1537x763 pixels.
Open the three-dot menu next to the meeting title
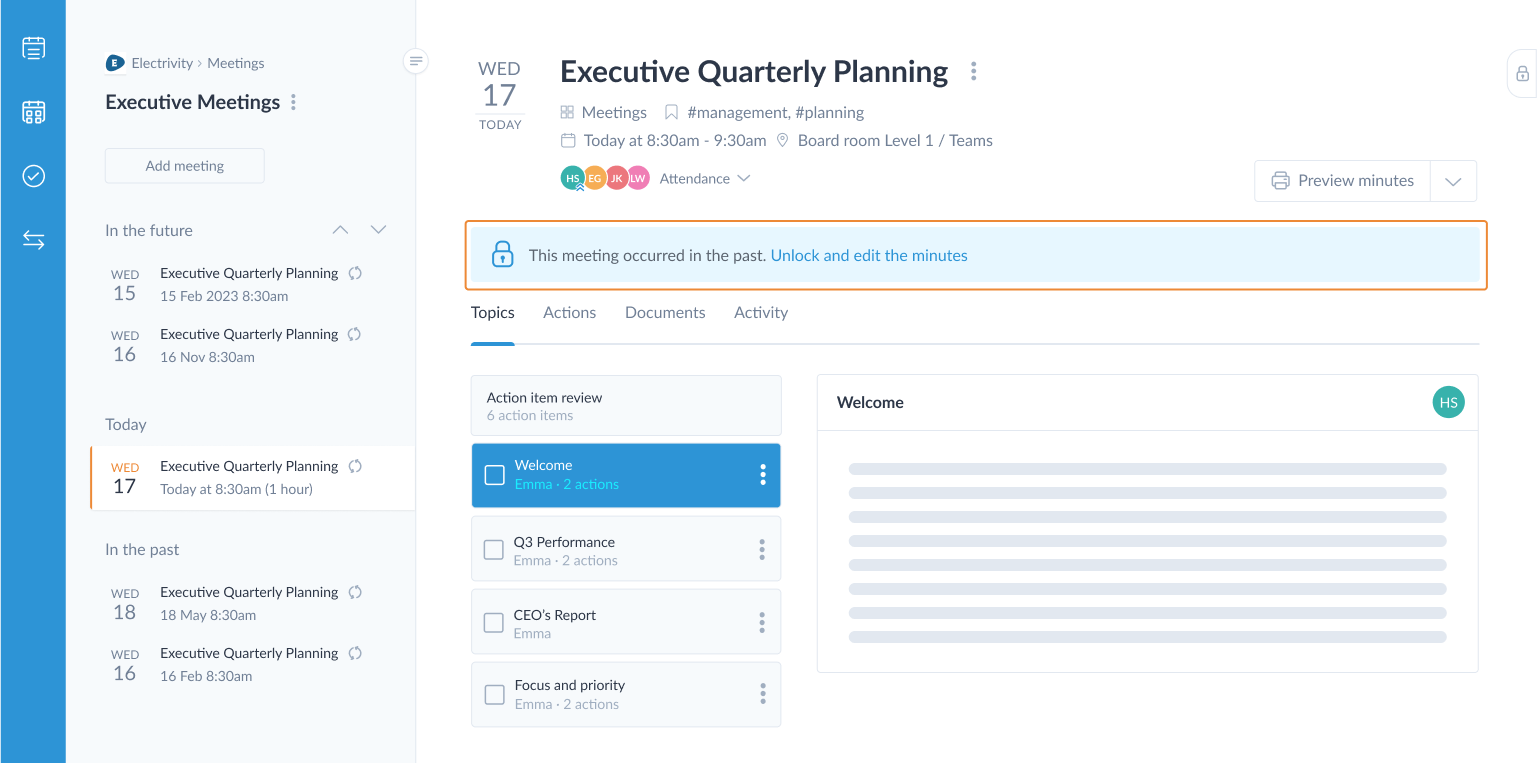click(x=973, y=72)
